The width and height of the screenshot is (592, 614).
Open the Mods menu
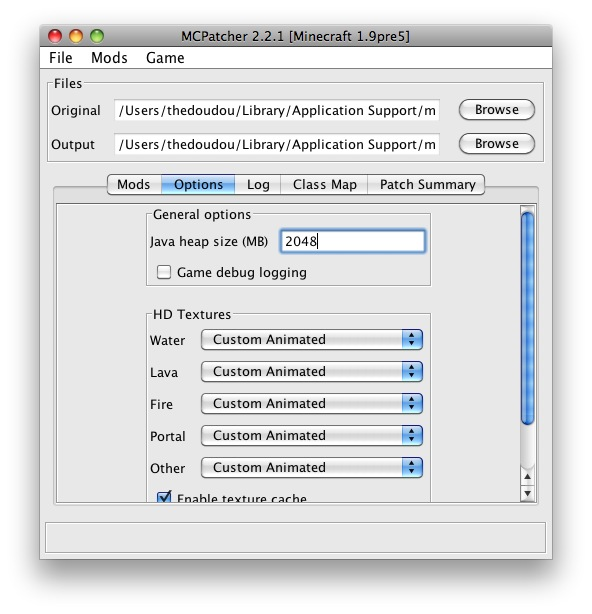[x=109, y=58]
